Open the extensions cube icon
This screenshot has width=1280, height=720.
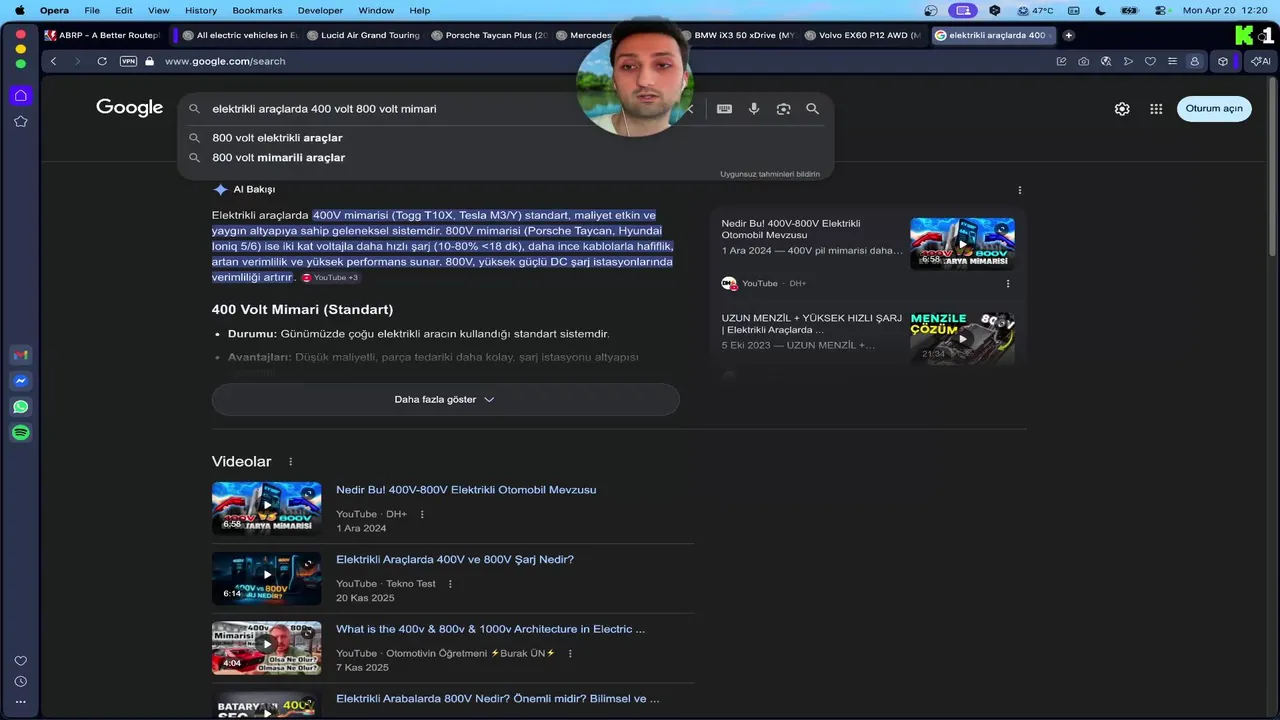tap(1222, 61)
